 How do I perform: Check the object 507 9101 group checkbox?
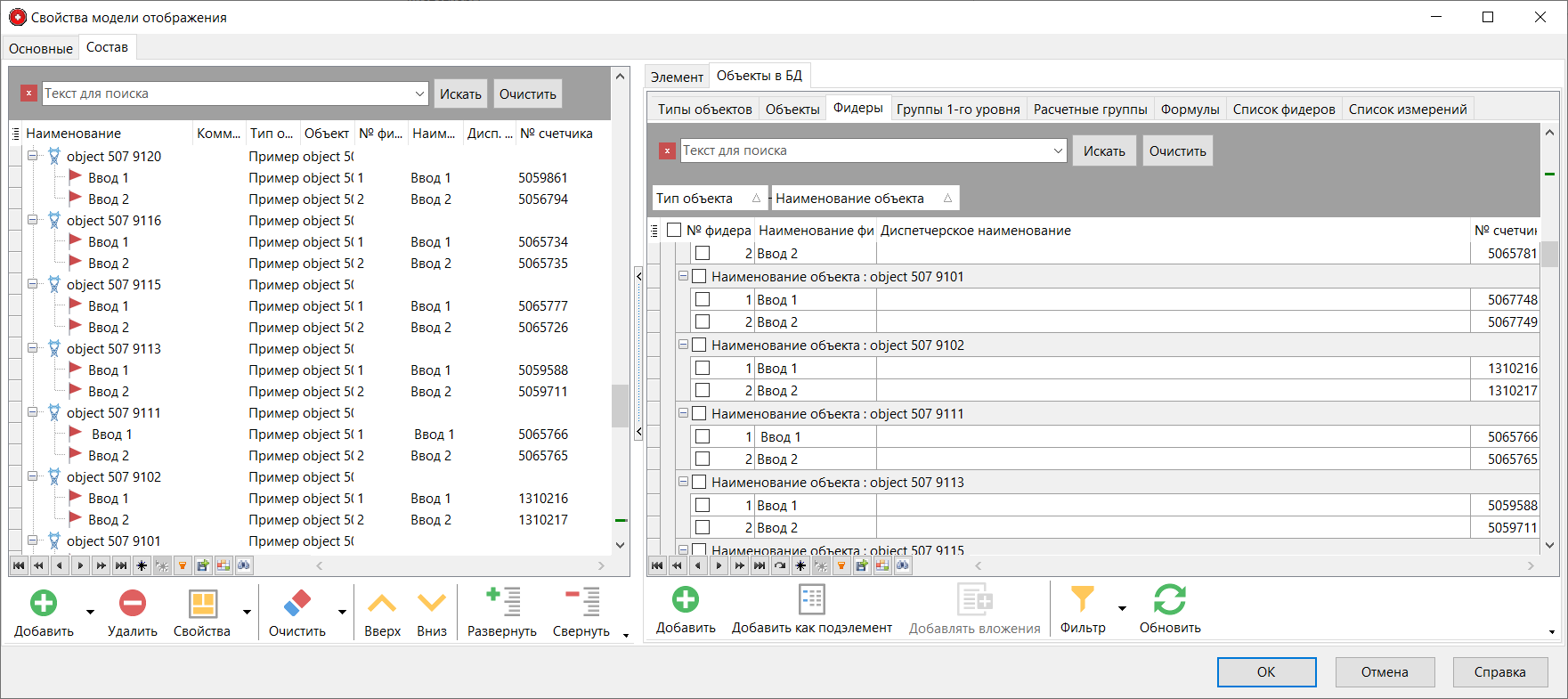coord(699,277)
